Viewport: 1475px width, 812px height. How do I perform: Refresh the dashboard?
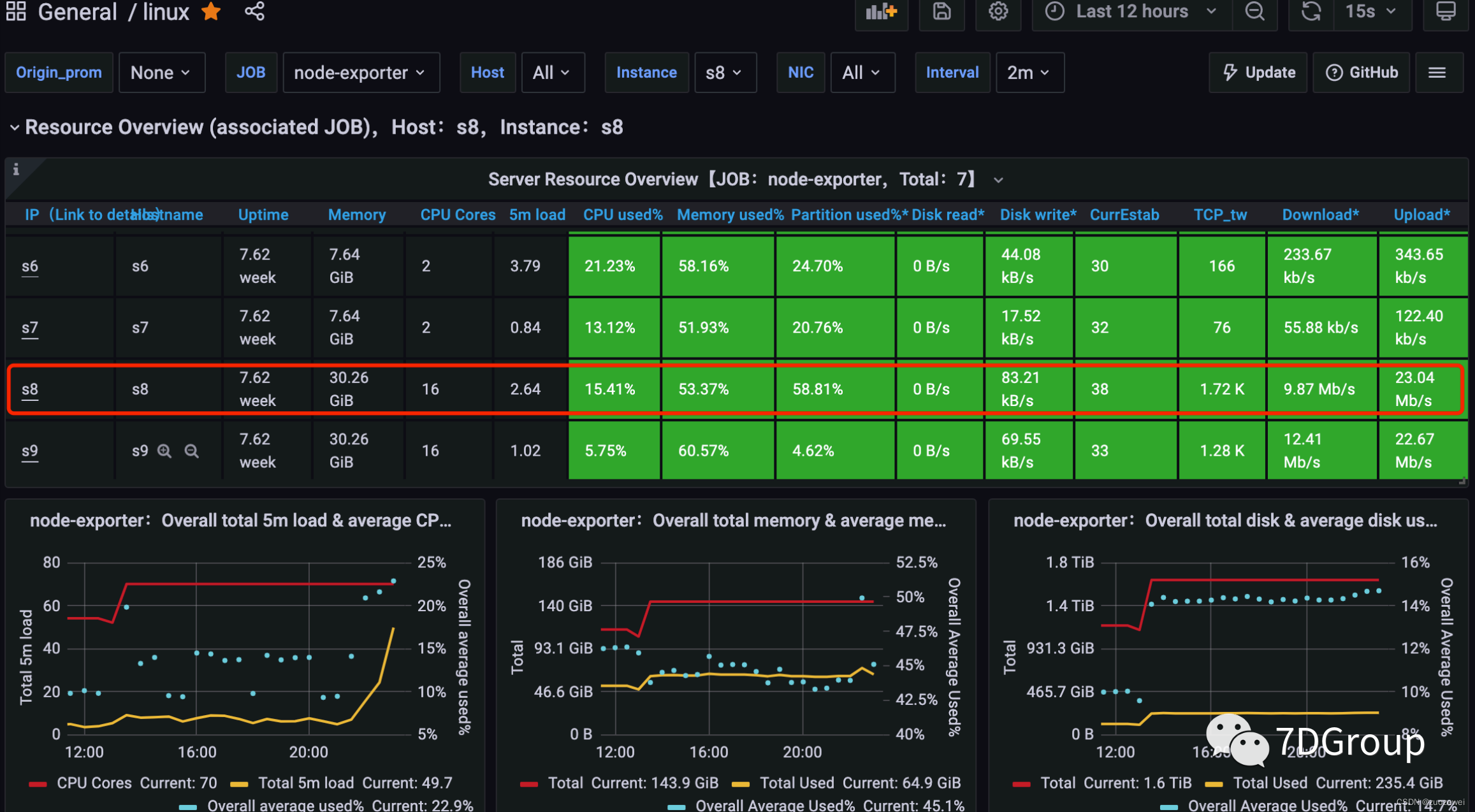[1311, 12]
